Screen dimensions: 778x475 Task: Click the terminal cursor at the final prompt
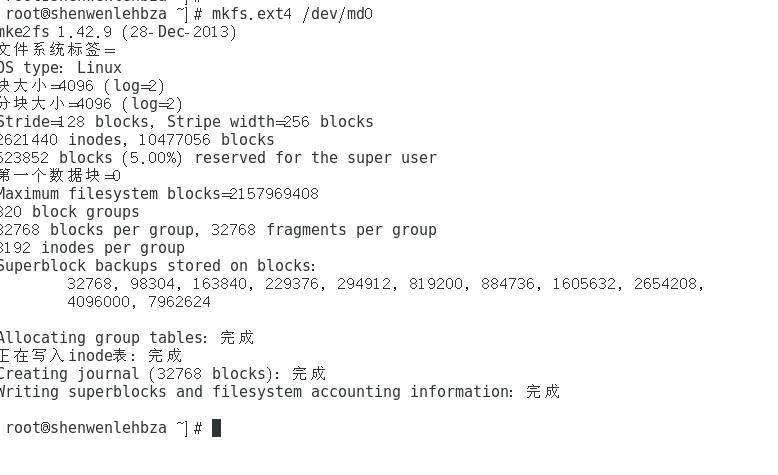217,428
